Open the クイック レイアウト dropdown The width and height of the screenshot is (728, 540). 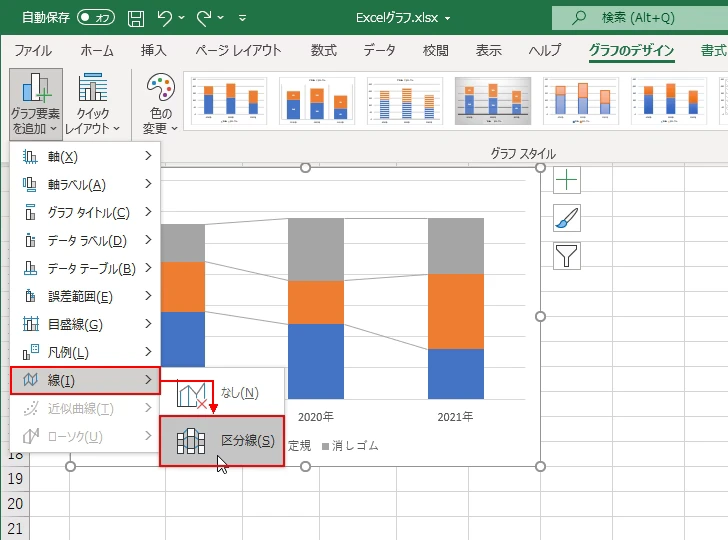coord(92,104)
